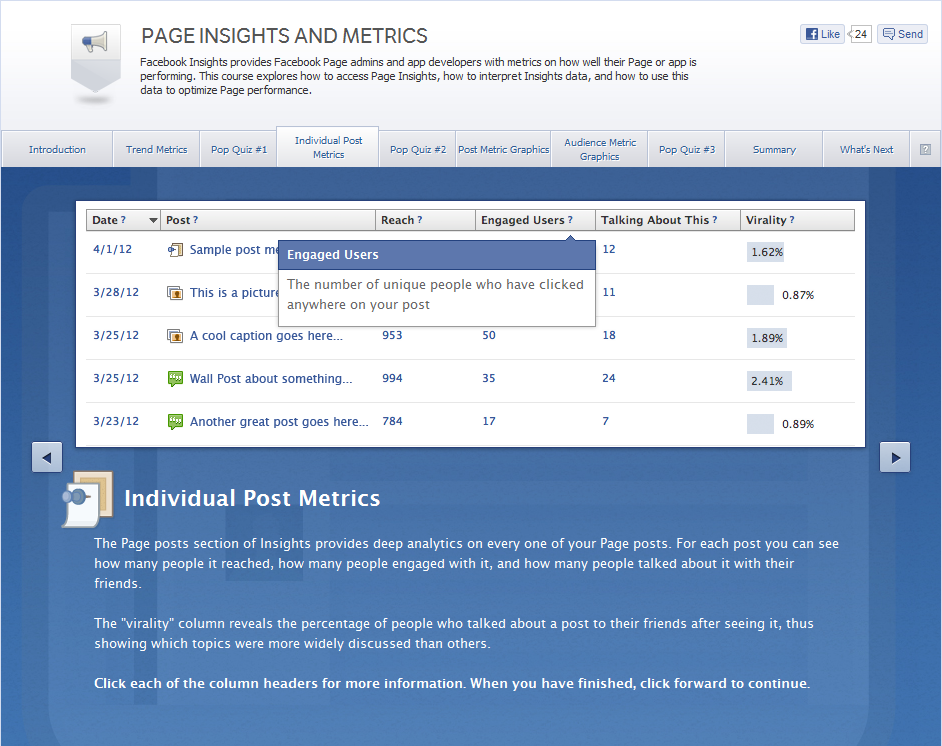Click talking about this value 24
This screenshot has height=746, width=942.
point(609,378)
